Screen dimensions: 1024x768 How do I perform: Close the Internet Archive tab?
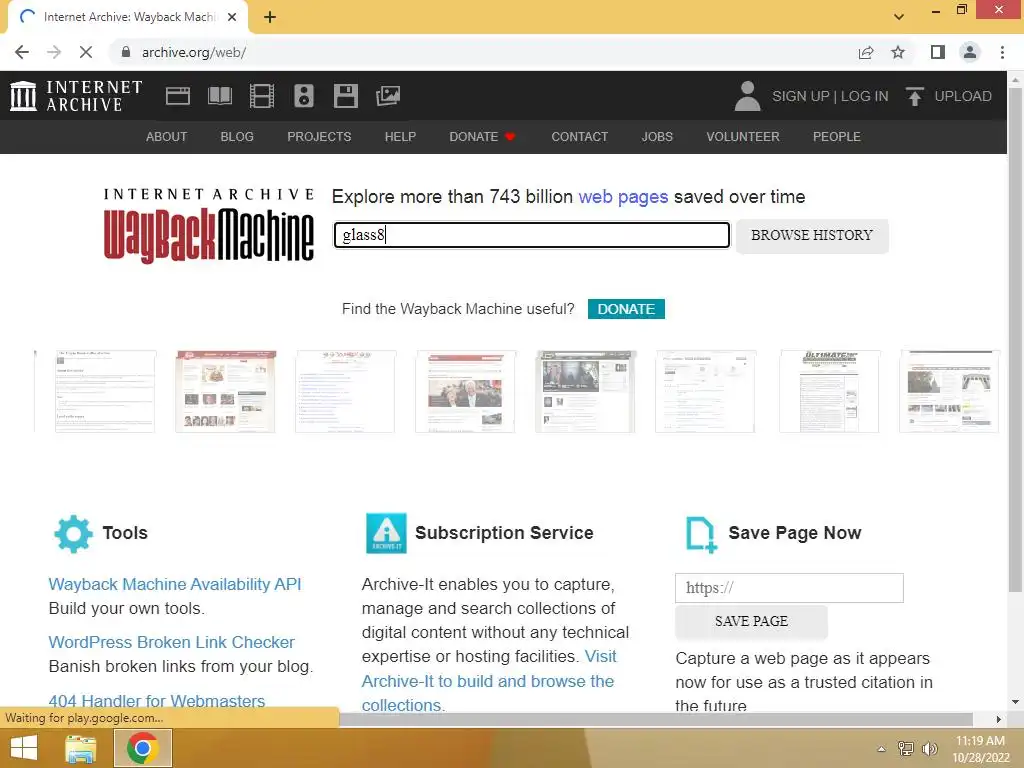(232, 17)
